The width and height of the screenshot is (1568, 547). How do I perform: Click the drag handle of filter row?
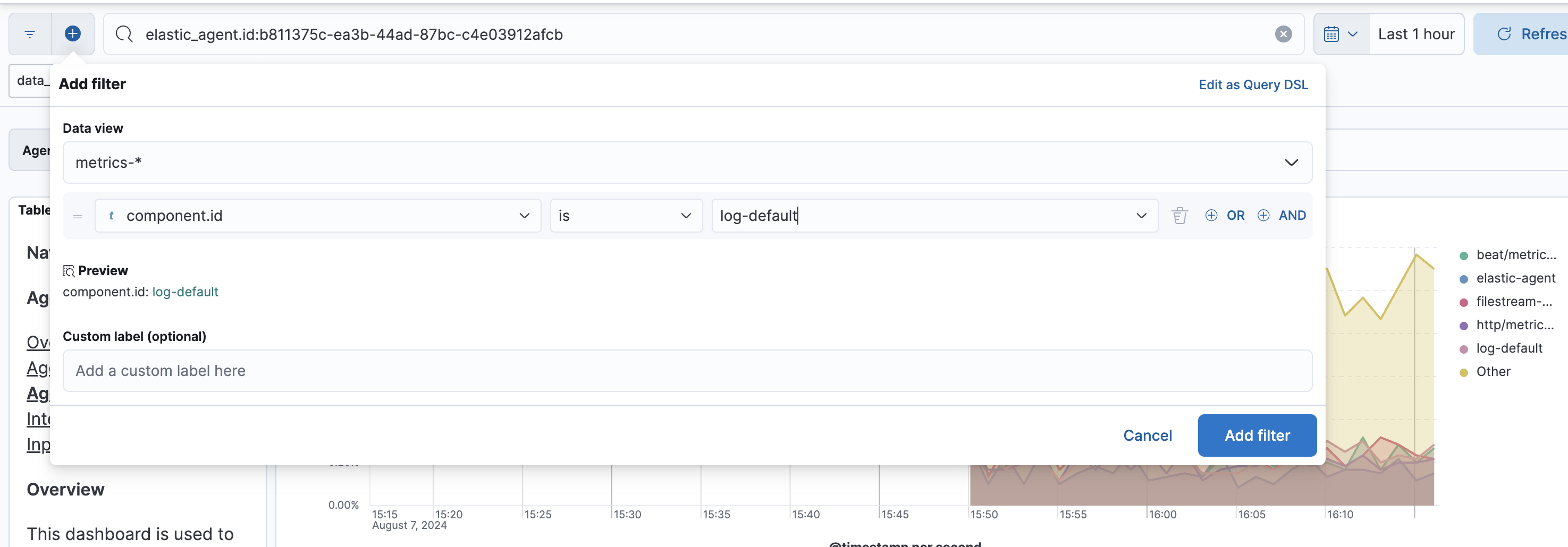(x=77, y=216)
